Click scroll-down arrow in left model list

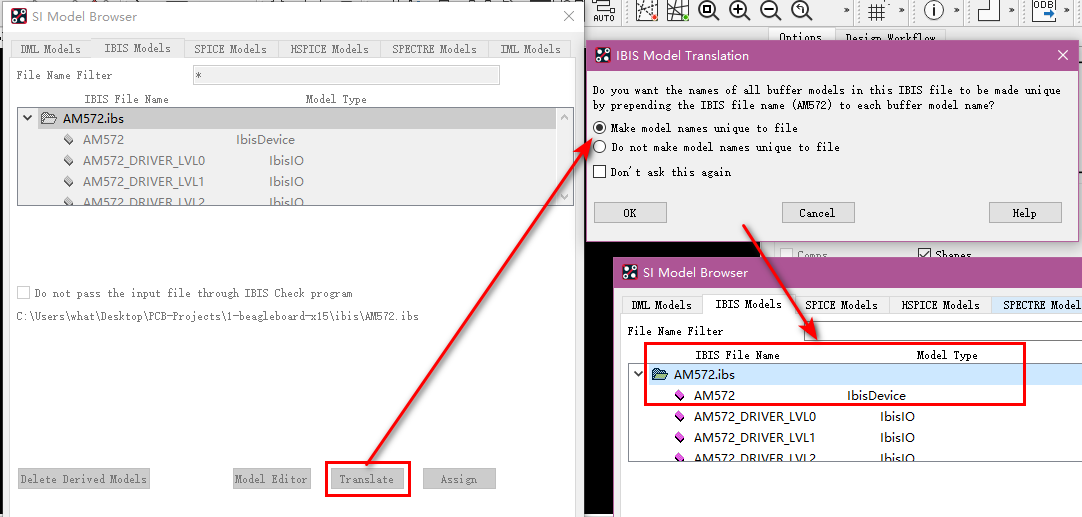click(x=564, y=196)
